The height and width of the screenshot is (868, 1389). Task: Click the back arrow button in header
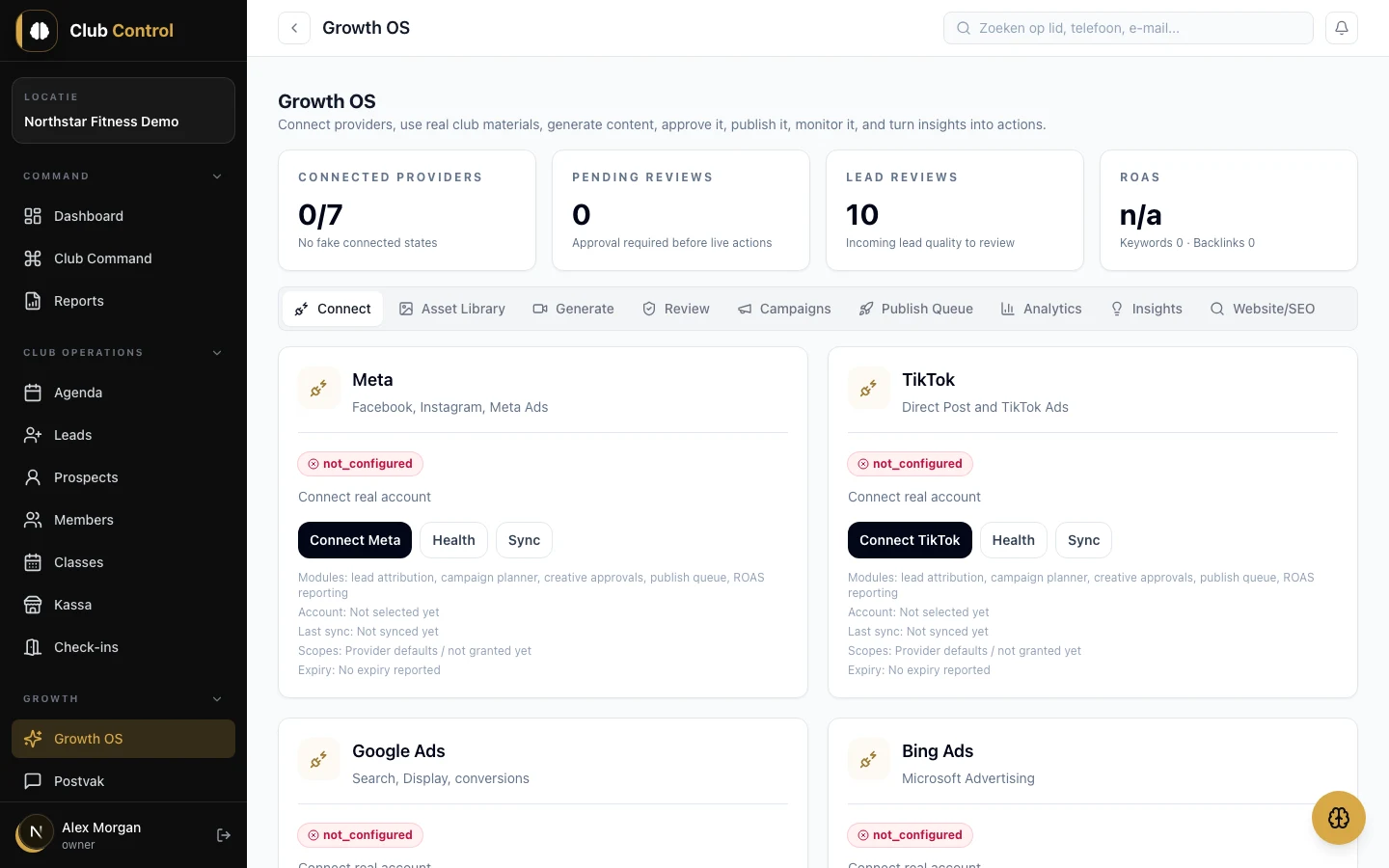coord(294,28)
